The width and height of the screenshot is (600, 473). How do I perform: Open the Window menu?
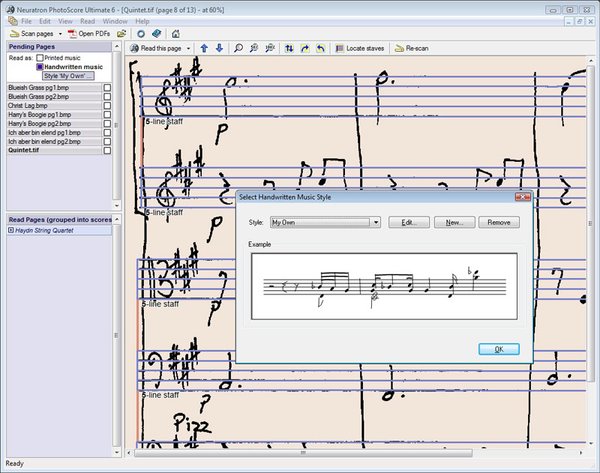click(x=115, y=21)
